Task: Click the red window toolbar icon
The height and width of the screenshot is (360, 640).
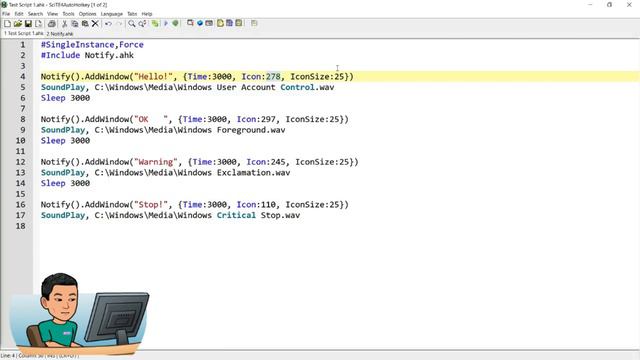Action: coord(190,23)
